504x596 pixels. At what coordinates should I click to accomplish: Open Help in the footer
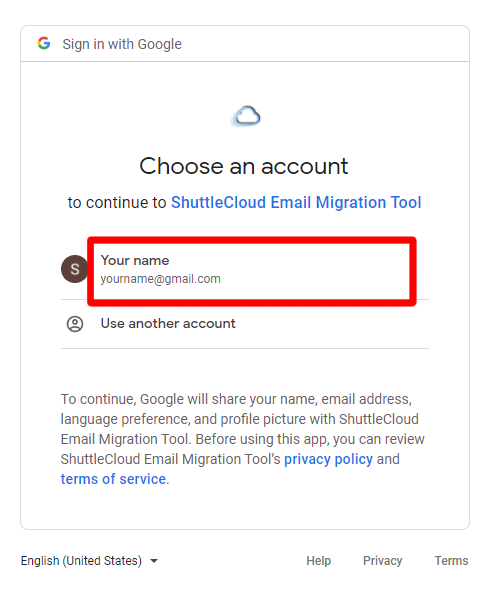pyautogui.click(x=319, y=561)
